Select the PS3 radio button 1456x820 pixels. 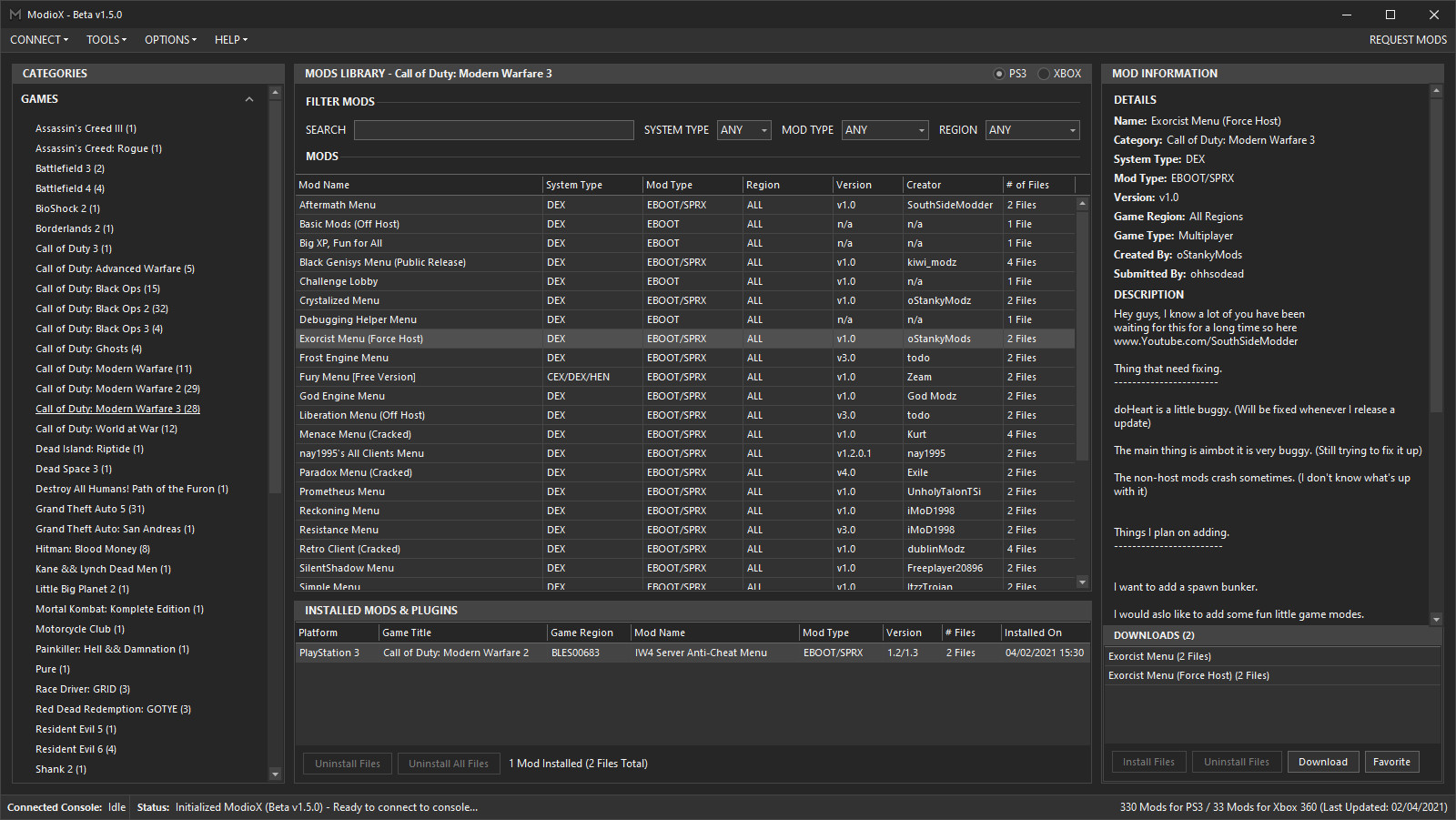(x=999, y=74)
